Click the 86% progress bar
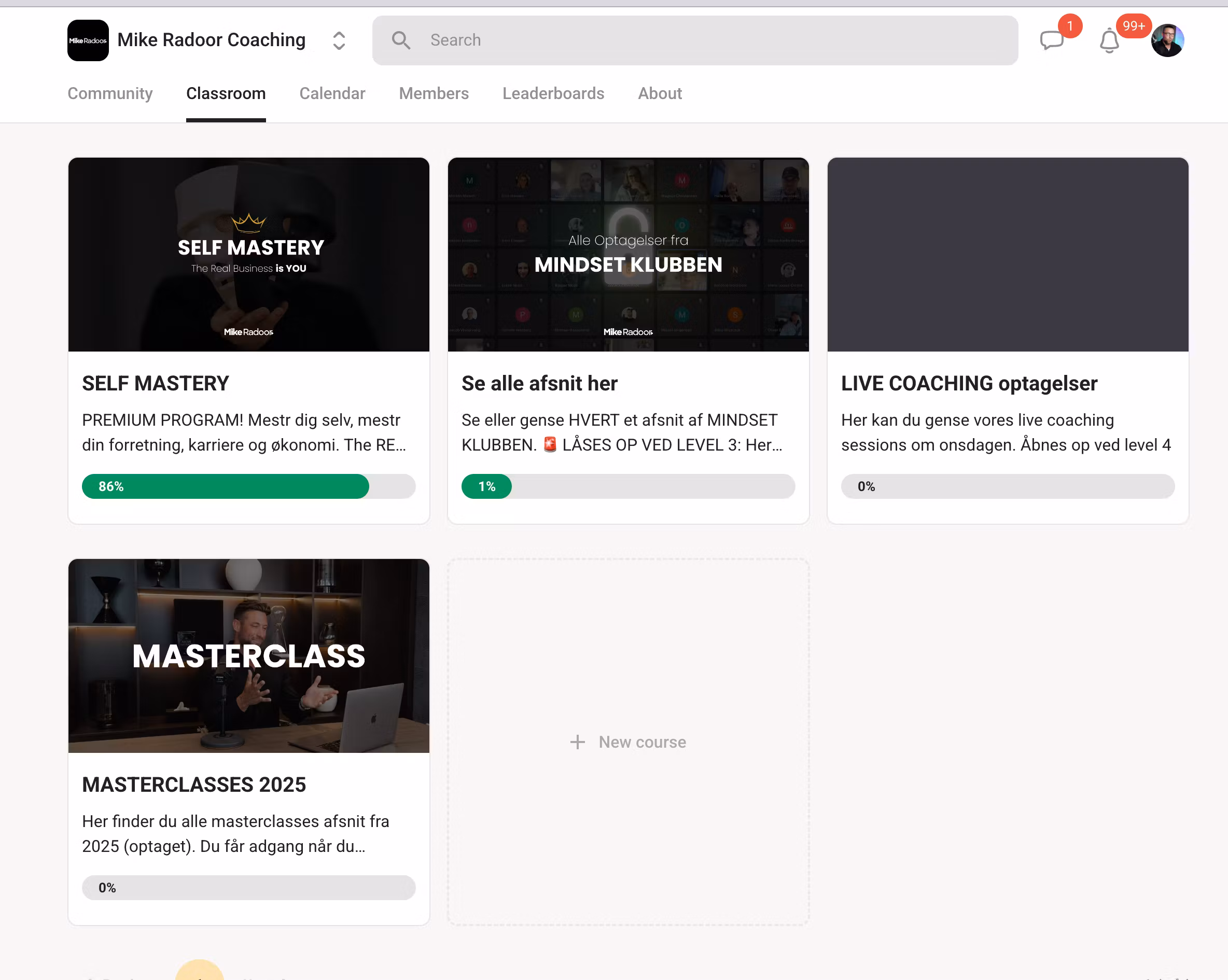 [x=248, y=486]
